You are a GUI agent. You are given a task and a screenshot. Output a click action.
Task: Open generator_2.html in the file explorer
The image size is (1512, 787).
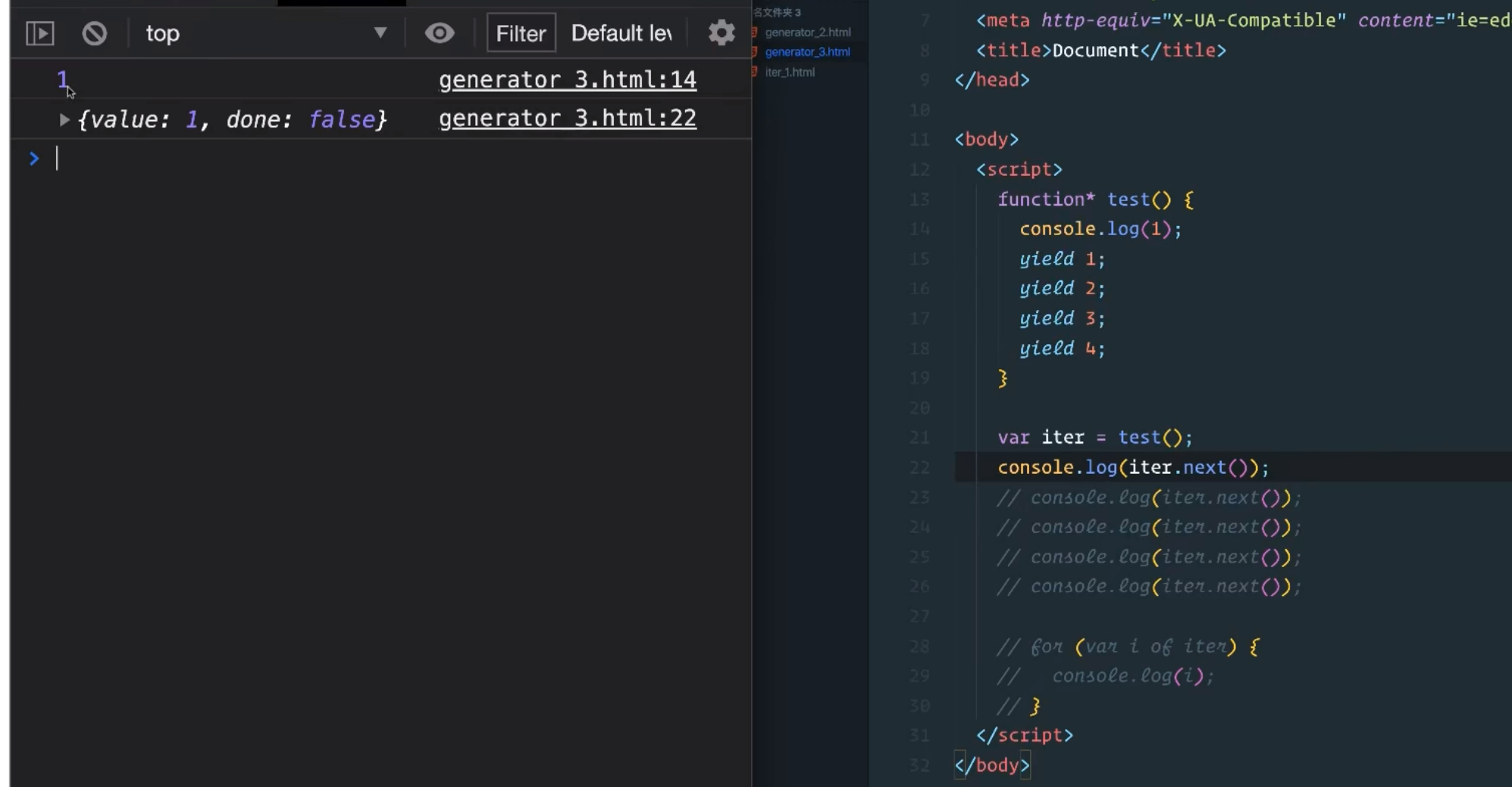pos(808,33)
